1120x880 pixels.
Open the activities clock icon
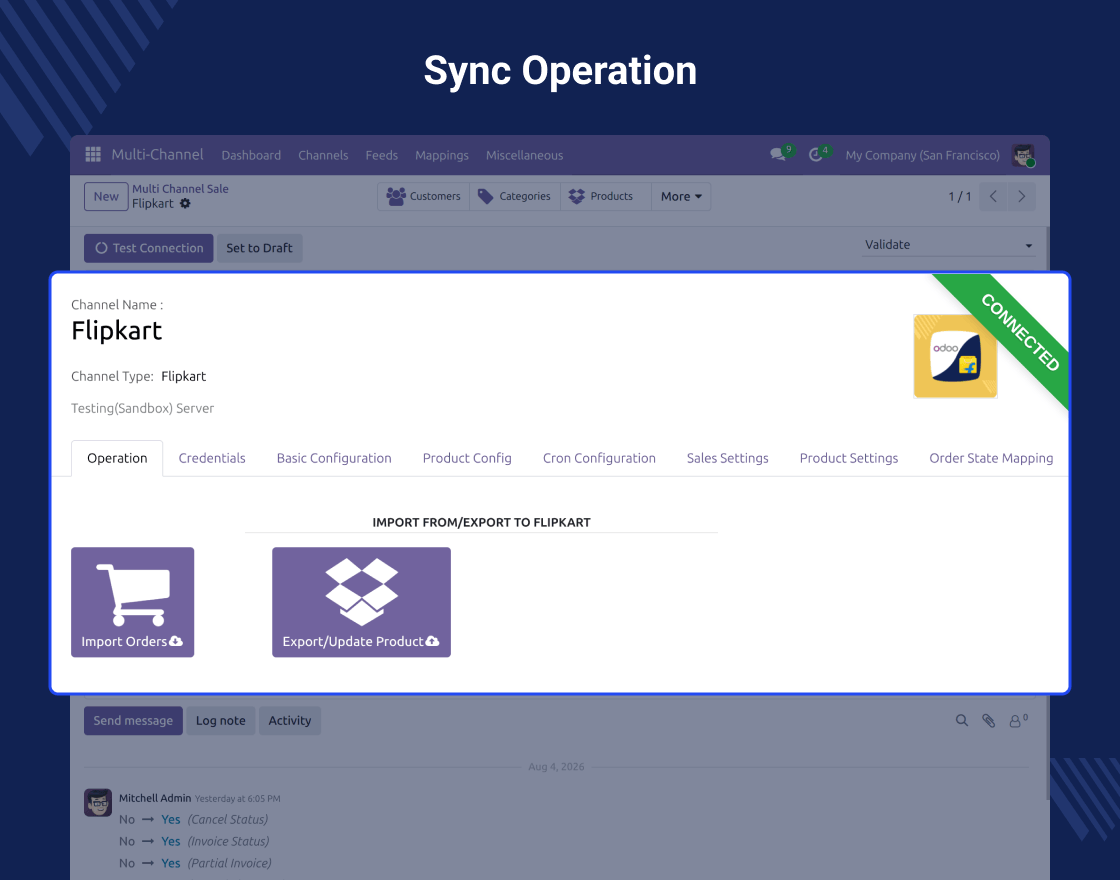click(816, 154)
